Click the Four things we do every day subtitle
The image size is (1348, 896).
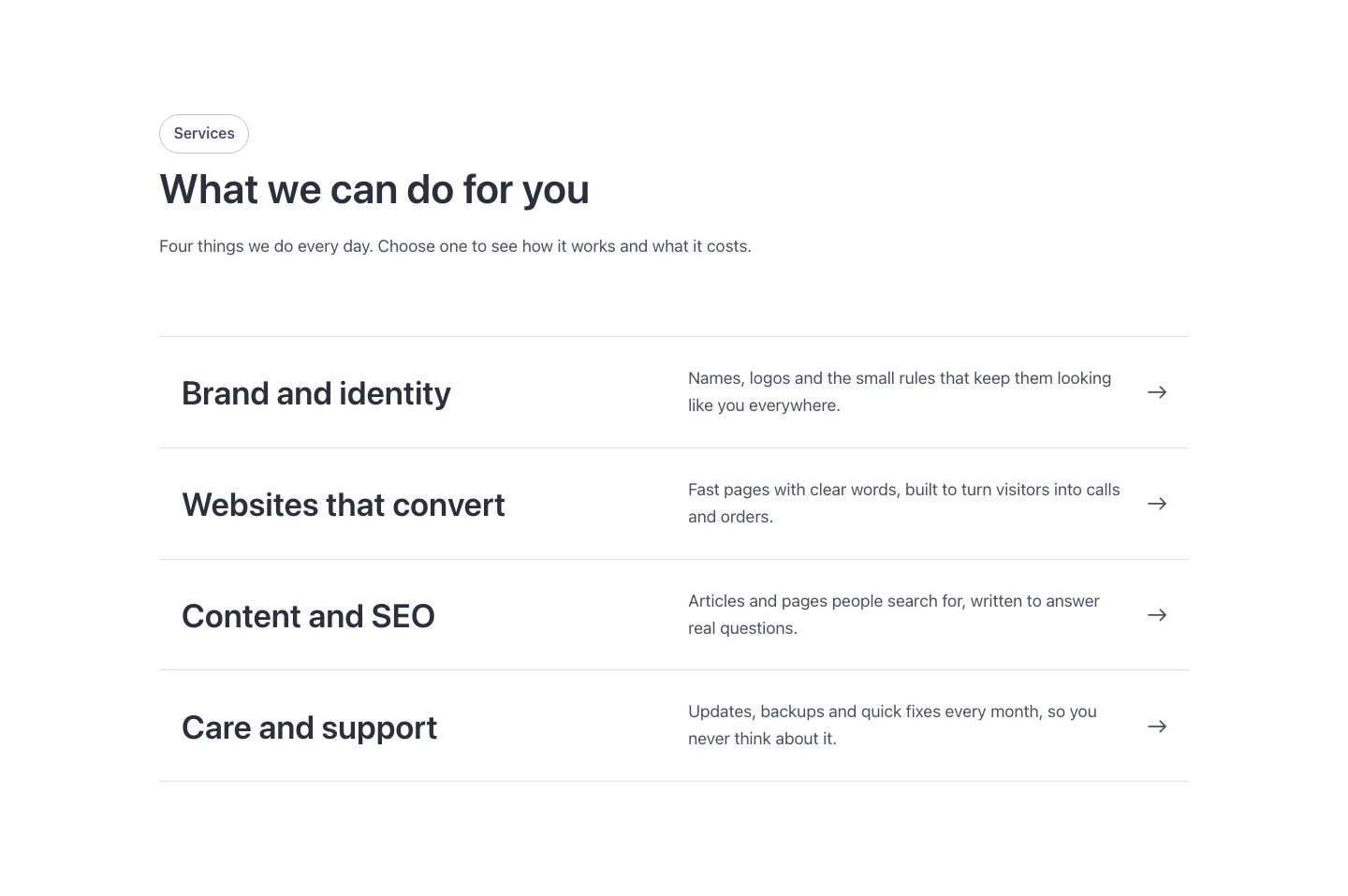(x=455, y=246)
